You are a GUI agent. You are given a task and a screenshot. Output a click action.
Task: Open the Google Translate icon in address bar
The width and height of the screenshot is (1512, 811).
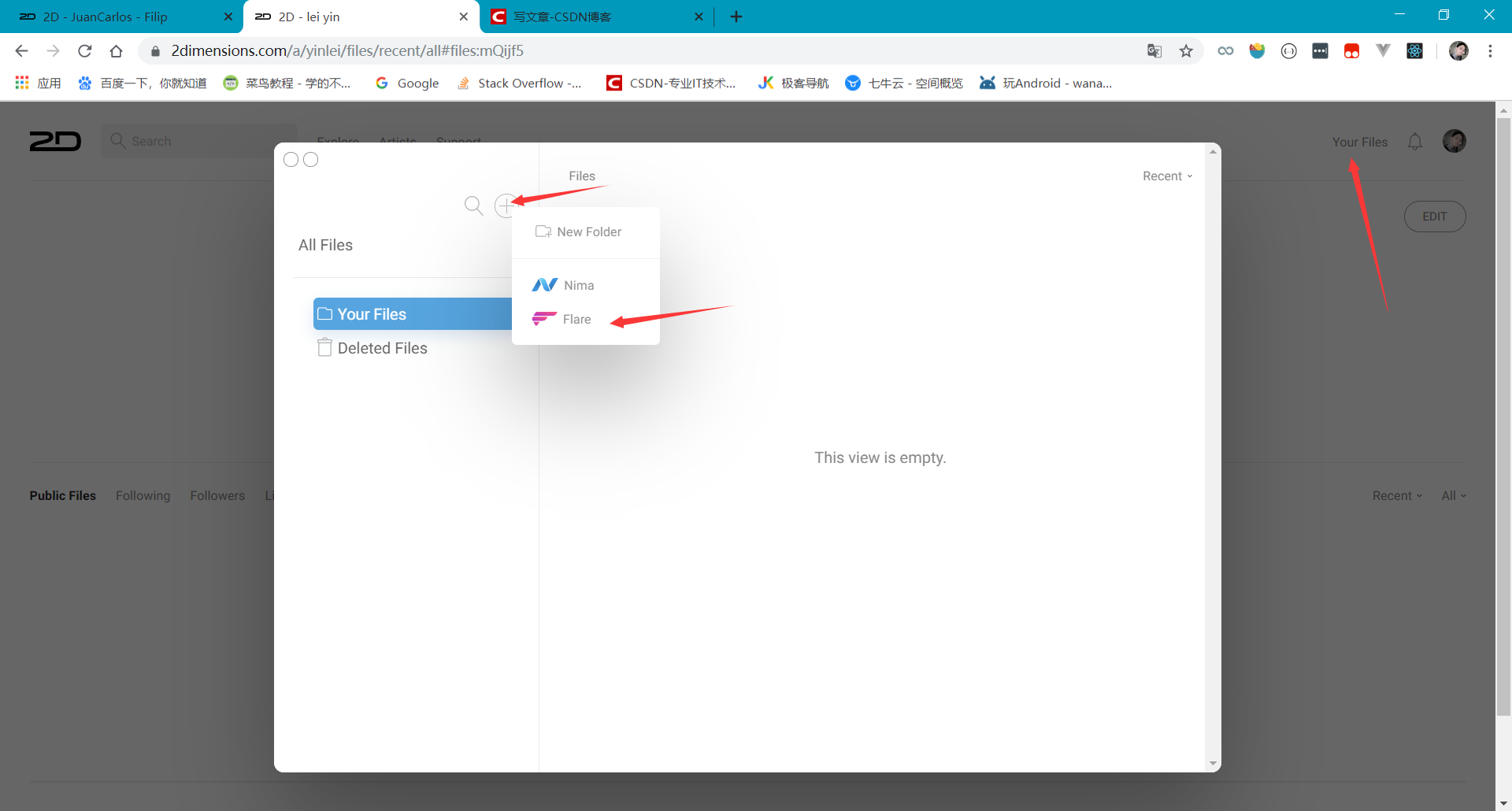coord(1154,50)
